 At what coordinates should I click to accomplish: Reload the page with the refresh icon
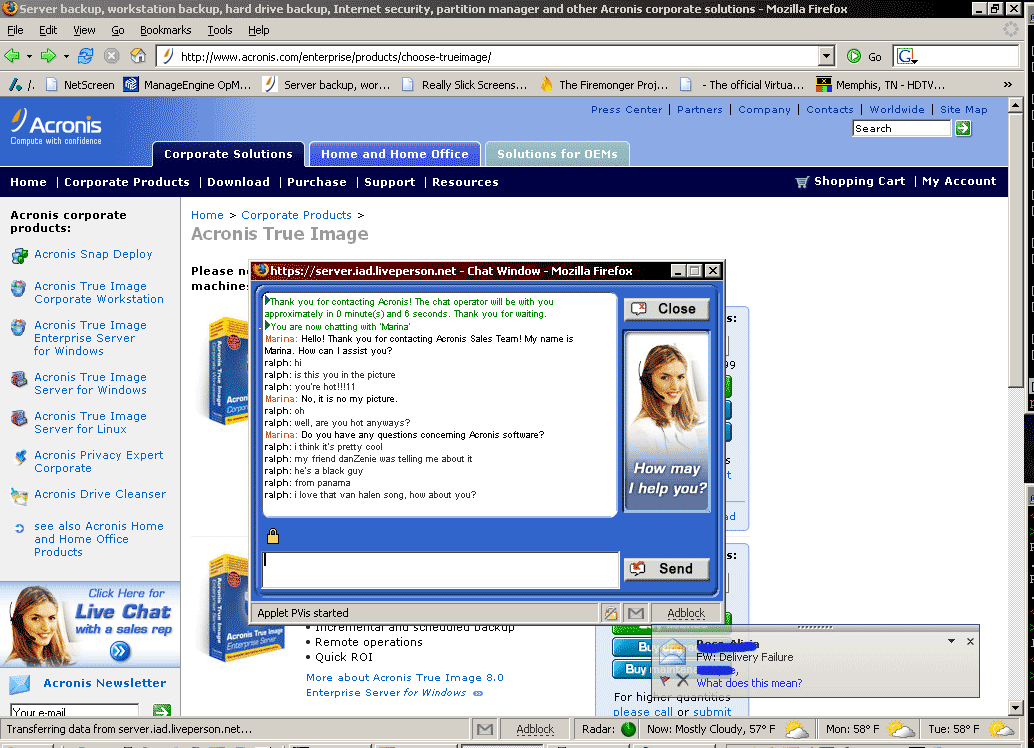(x=86, y=56)
